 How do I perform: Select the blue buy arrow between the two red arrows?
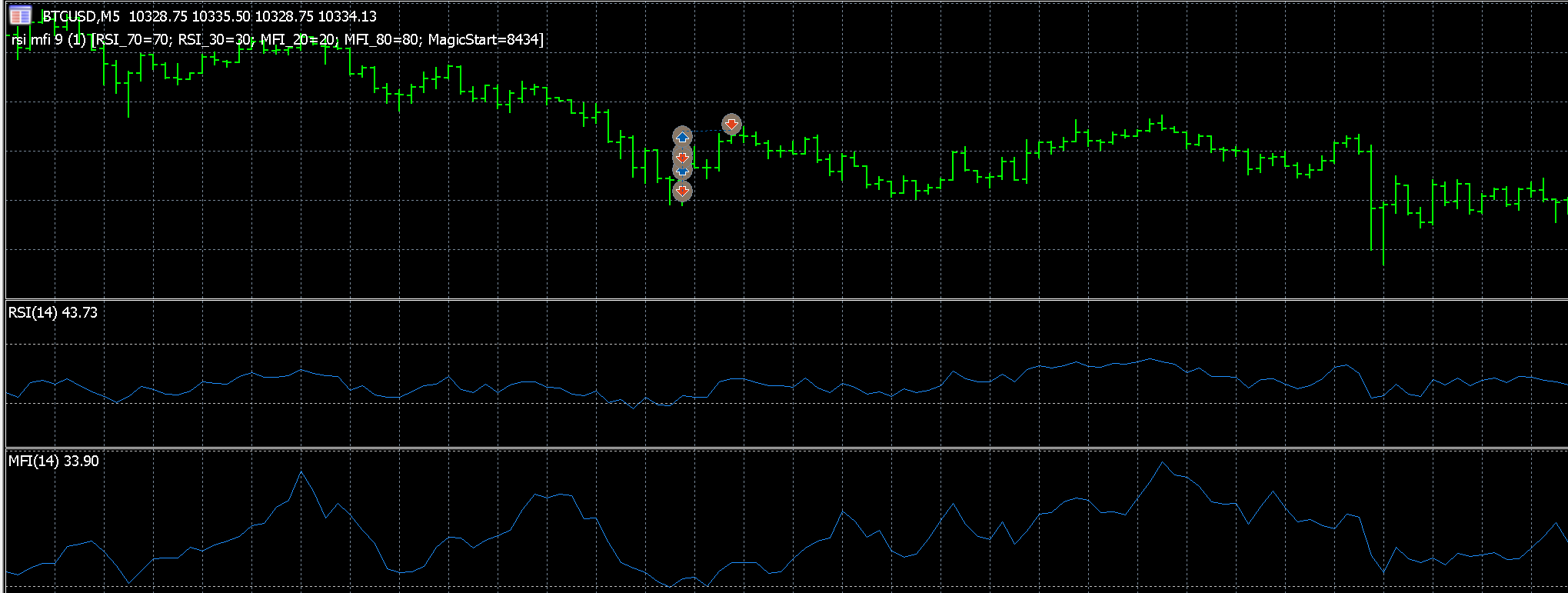(x=682, y=172)
